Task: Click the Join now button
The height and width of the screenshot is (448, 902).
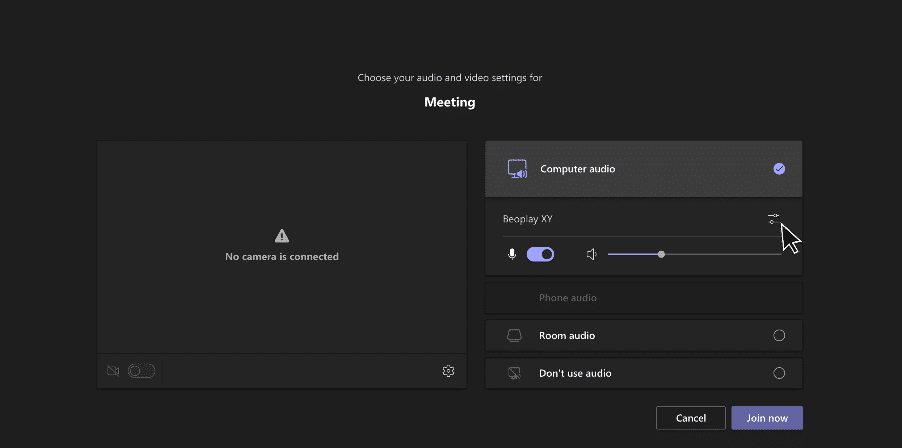Action: pyautogui.click(x=767, y=418)
